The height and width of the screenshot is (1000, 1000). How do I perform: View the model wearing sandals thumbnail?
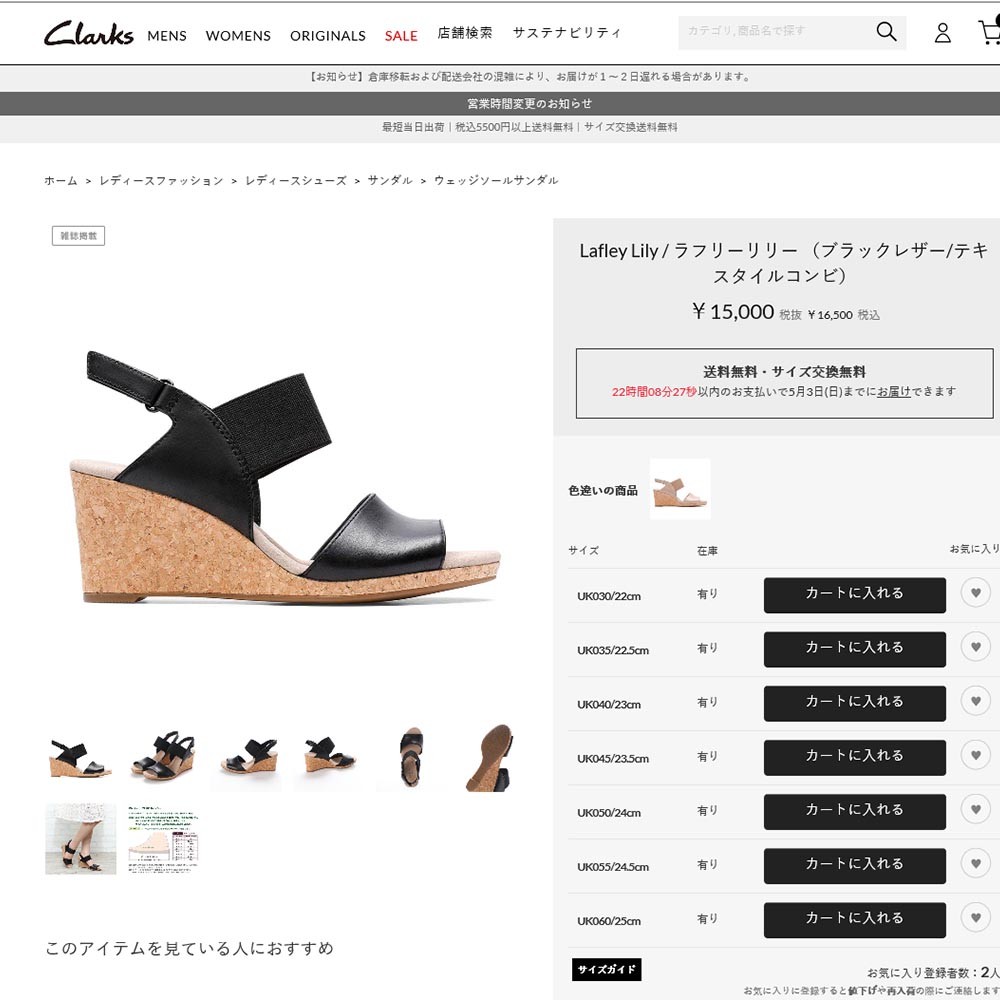80,839
